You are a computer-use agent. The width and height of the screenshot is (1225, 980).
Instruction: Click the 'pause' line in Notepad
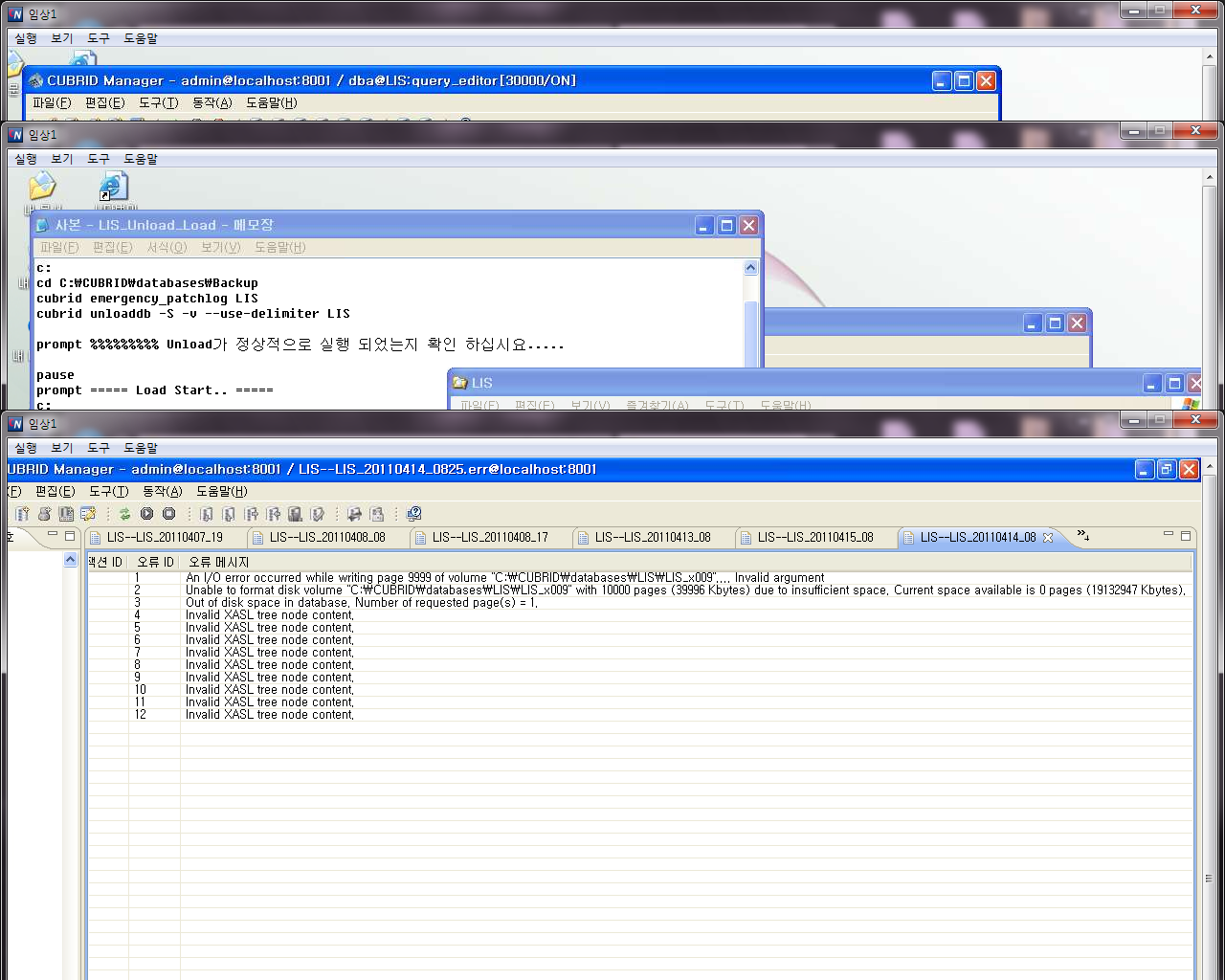(x=56, y=375)
